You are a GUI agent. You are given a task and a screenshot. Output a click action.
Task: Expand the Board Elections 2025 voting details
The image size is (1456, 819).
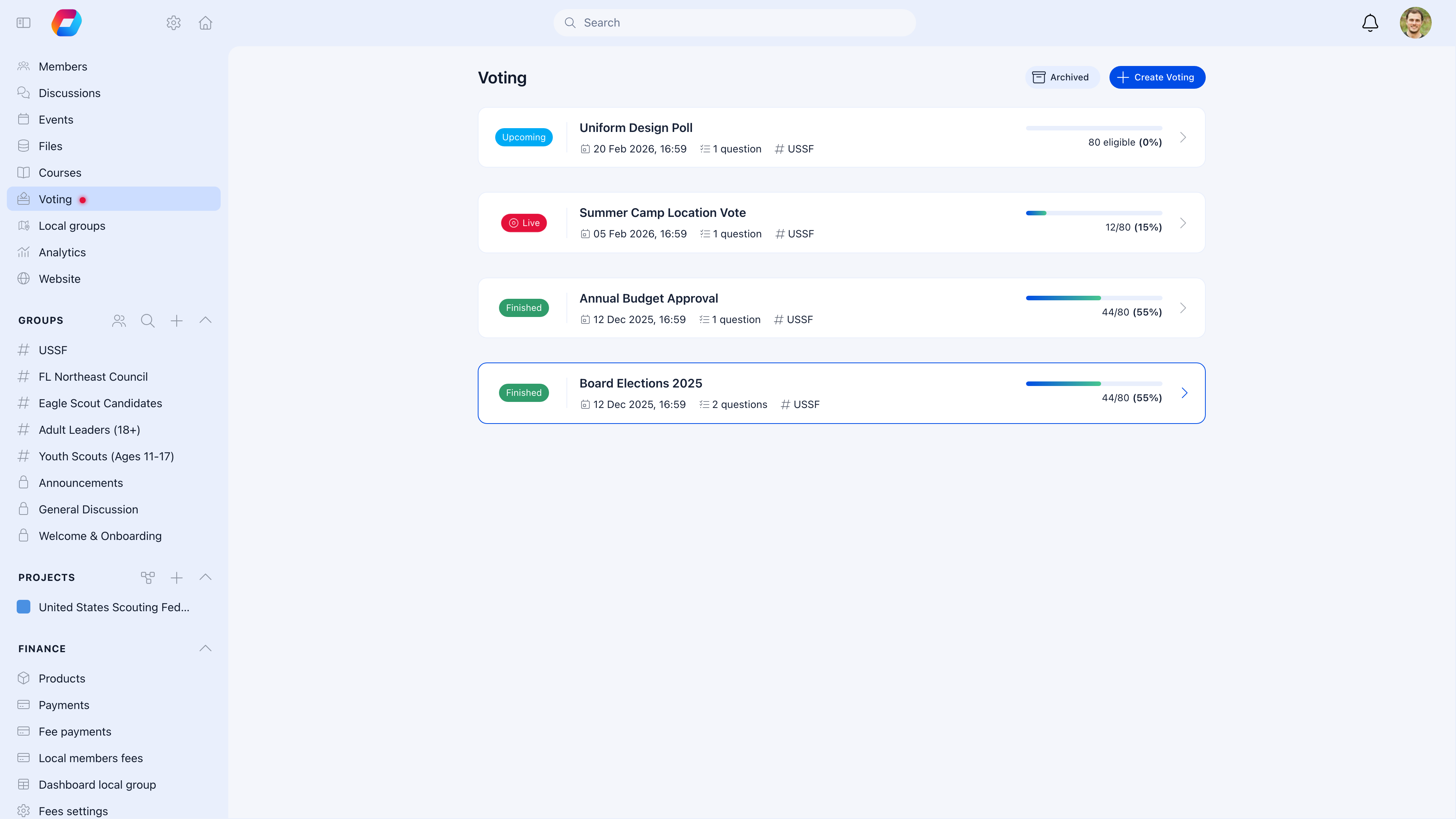(1184, 392)
